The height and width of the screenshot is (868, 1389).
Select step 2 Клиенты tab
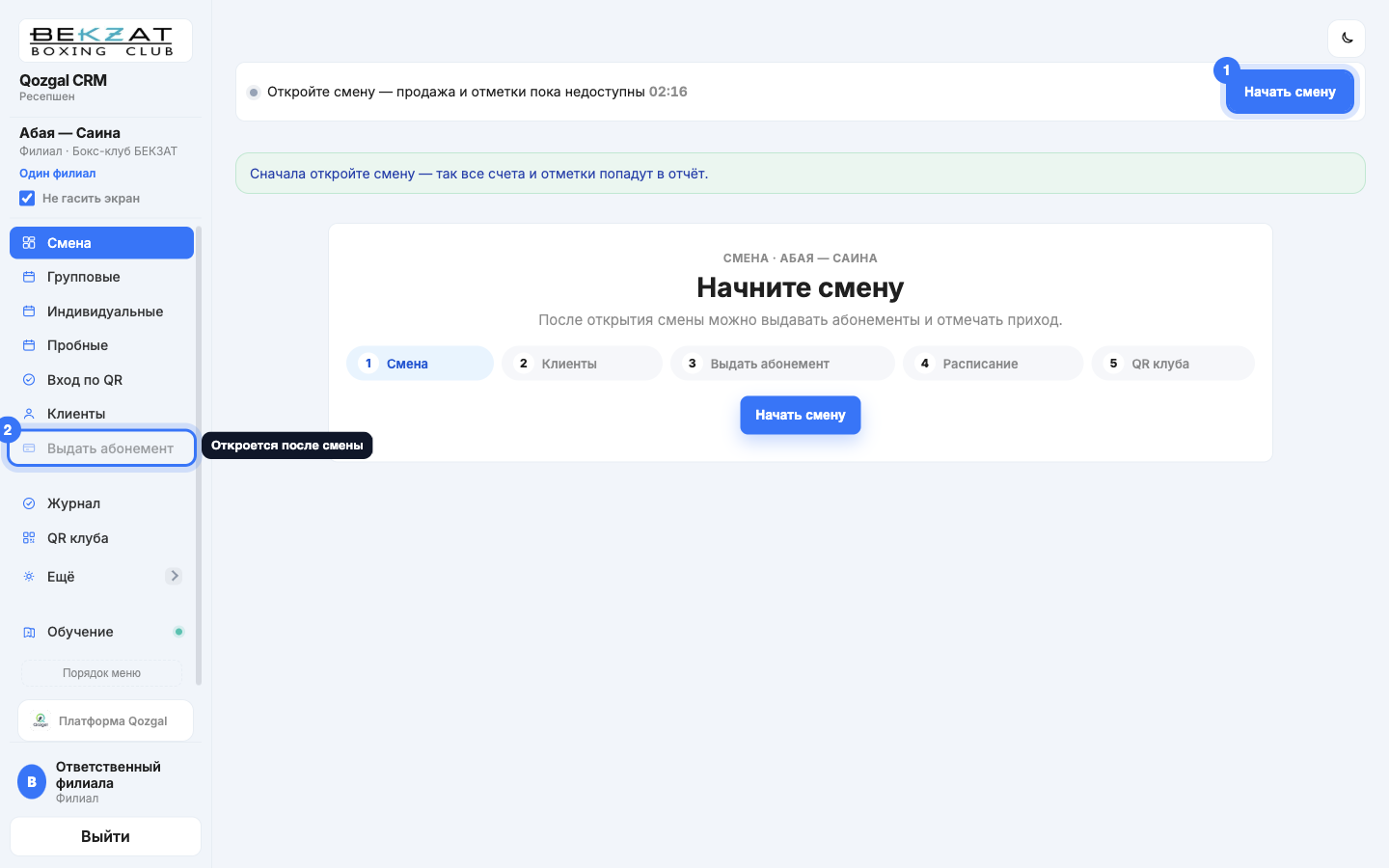(x=582, y=364)
